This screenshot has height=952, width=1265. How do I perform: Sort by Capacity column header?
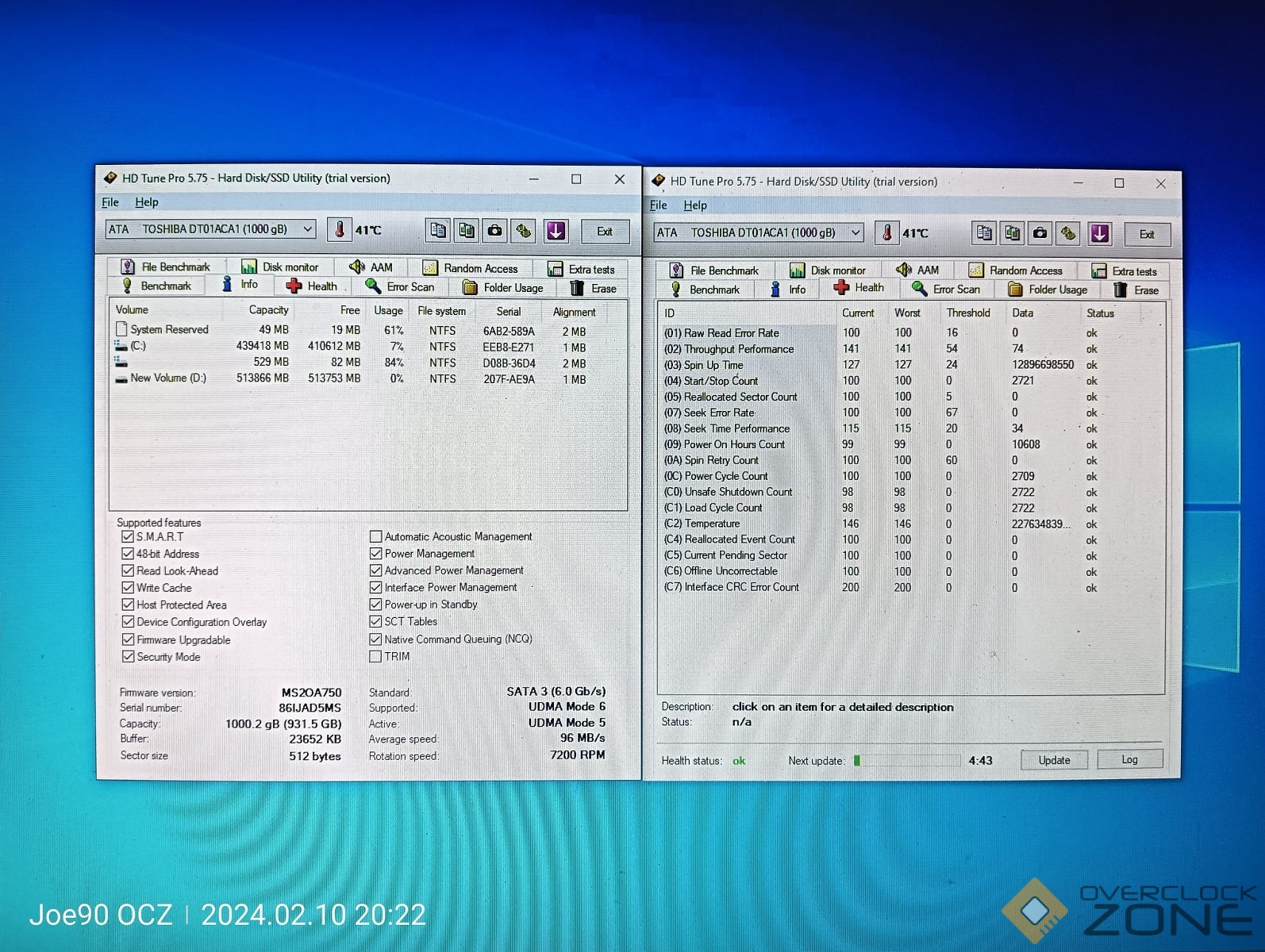click(258, 310)
